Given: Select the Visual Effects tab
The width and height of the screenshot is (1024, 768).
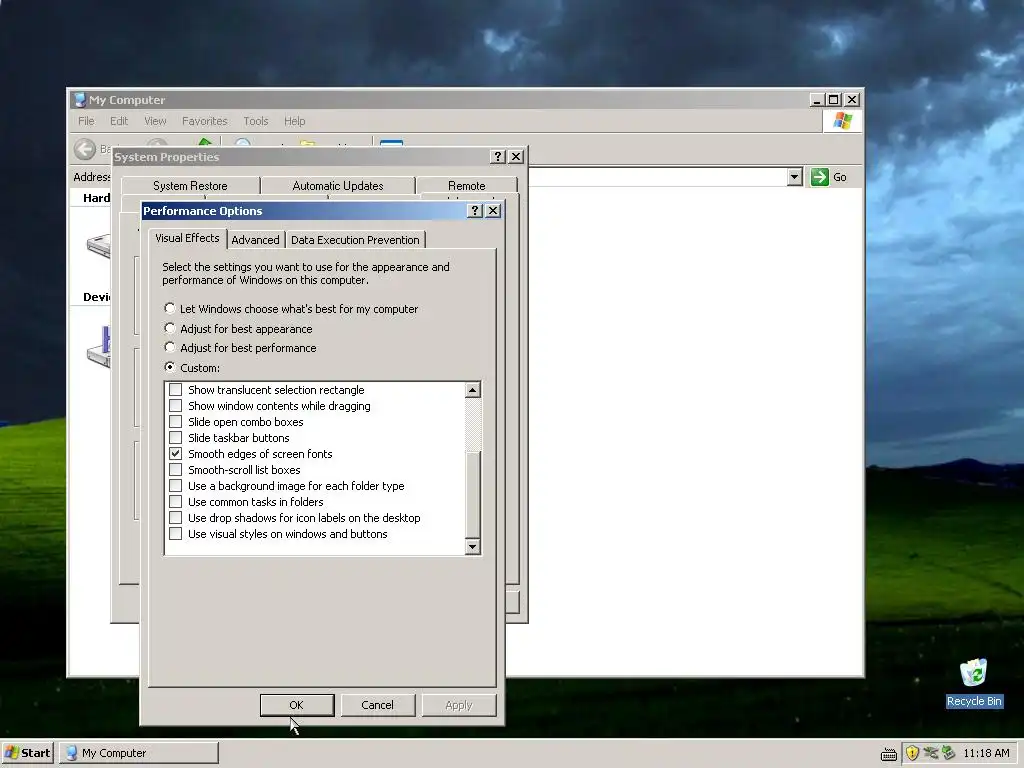Looking at the screenshot, I should point(187,238).
